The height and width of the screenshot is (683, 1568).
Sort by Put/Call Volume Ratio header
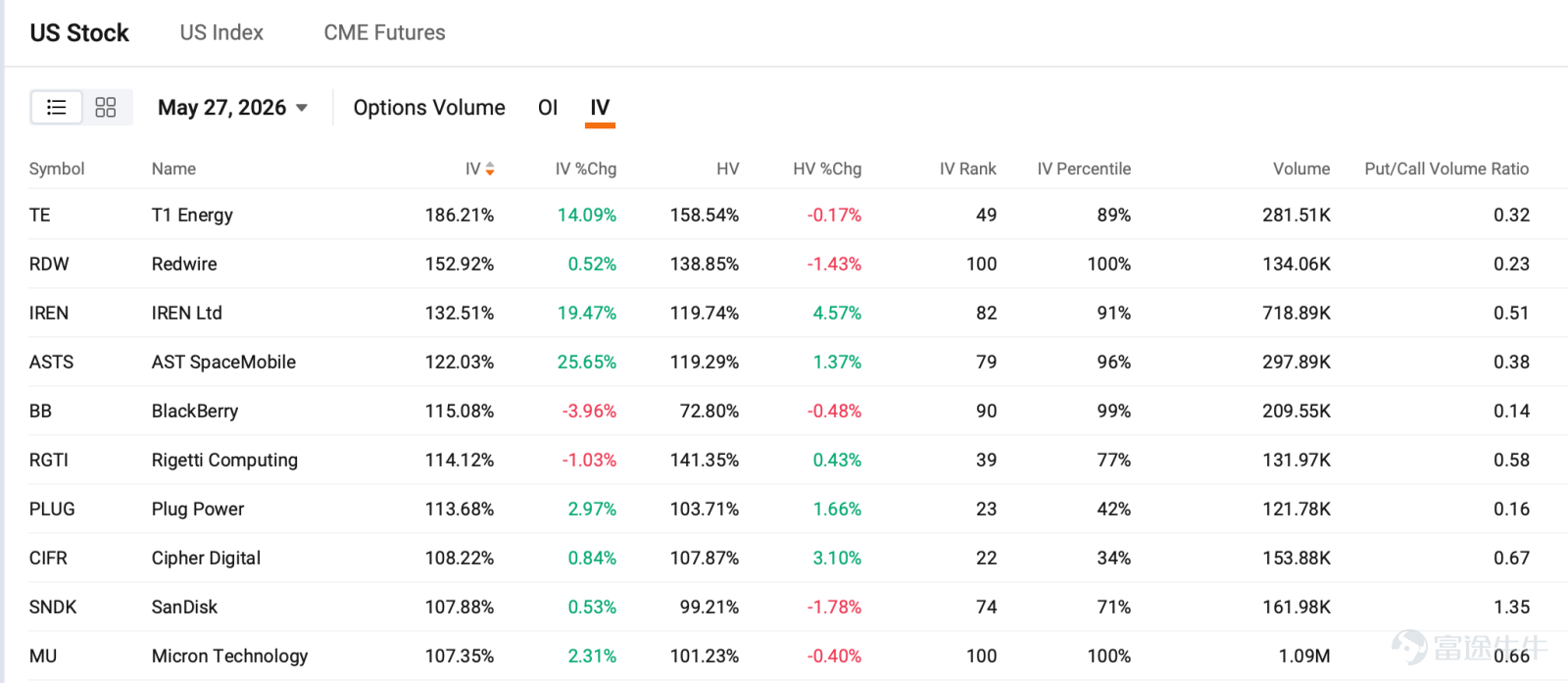[x=1446, y=169]
